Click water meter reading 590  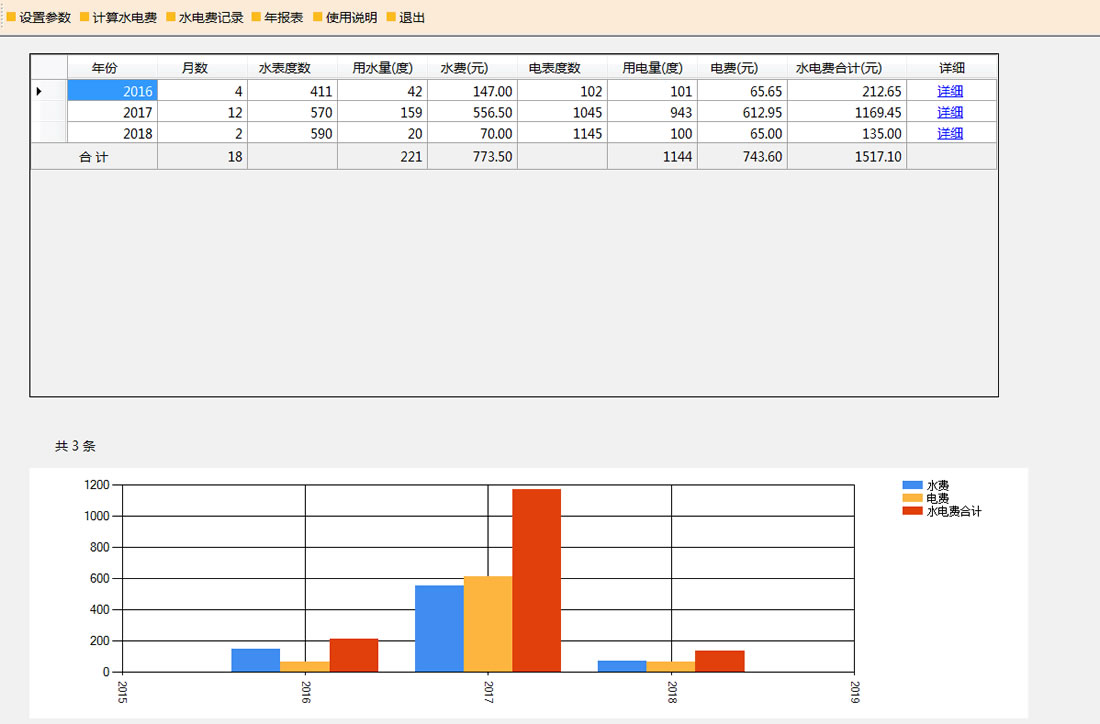(292, 133)
